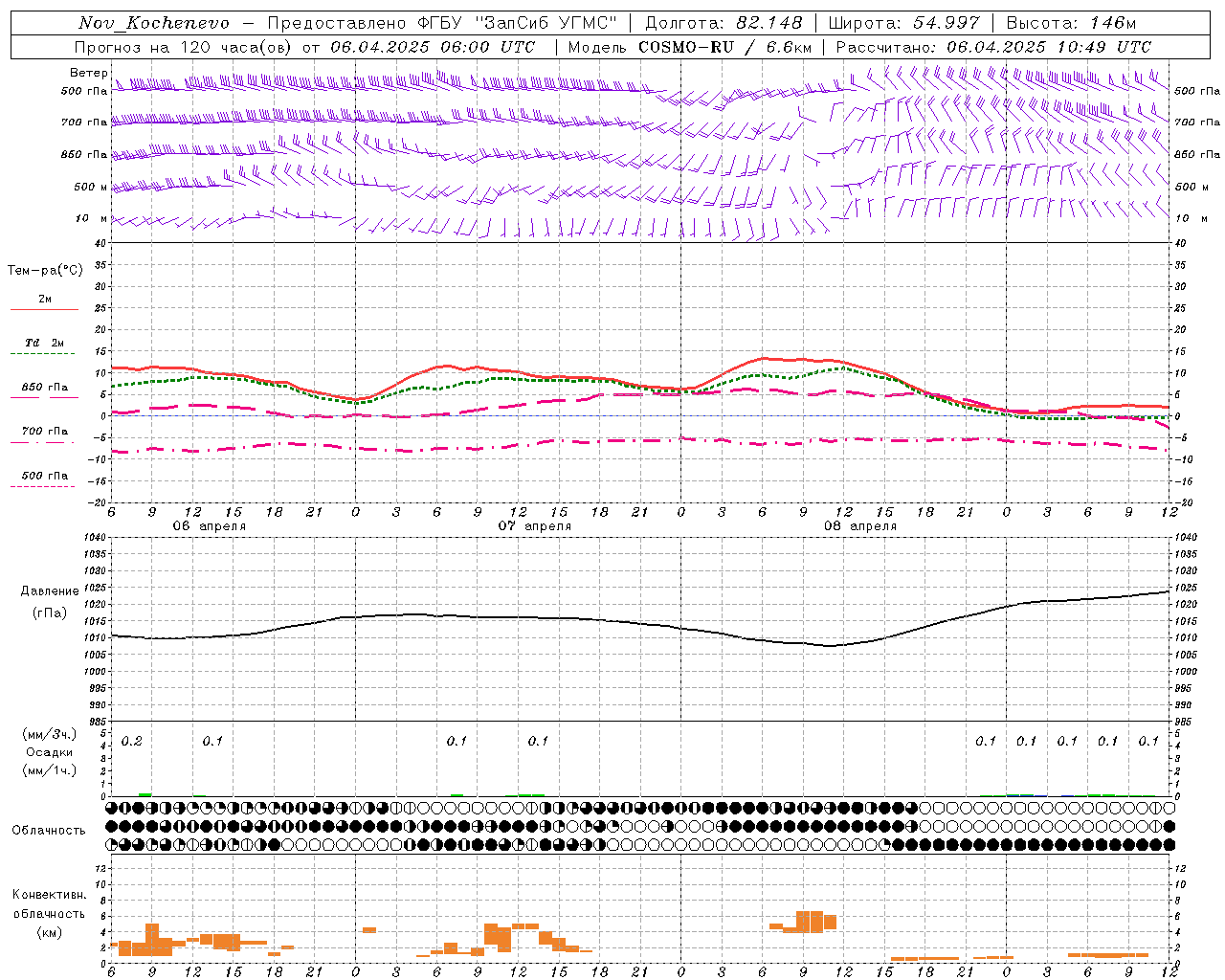The height and width of the screenshot is (980, 1225).
Task: Click the "Конвективн." convective cloud label
Action: point(49,895)
